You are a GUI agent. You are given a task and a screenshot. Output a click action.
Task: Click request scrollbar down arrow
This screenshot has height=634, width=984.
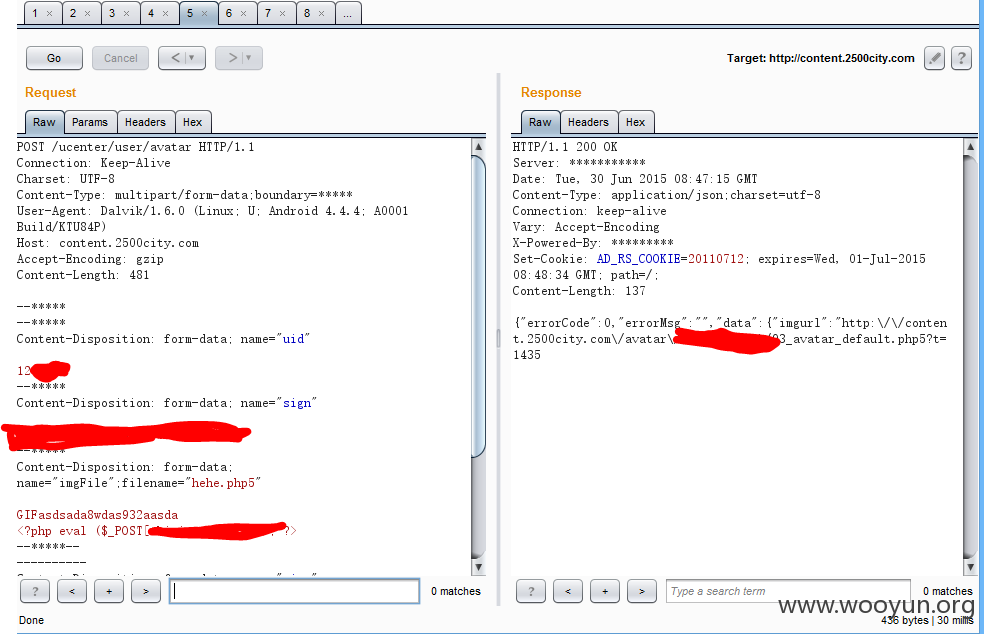pyautogui.click(x=478, y=567)
